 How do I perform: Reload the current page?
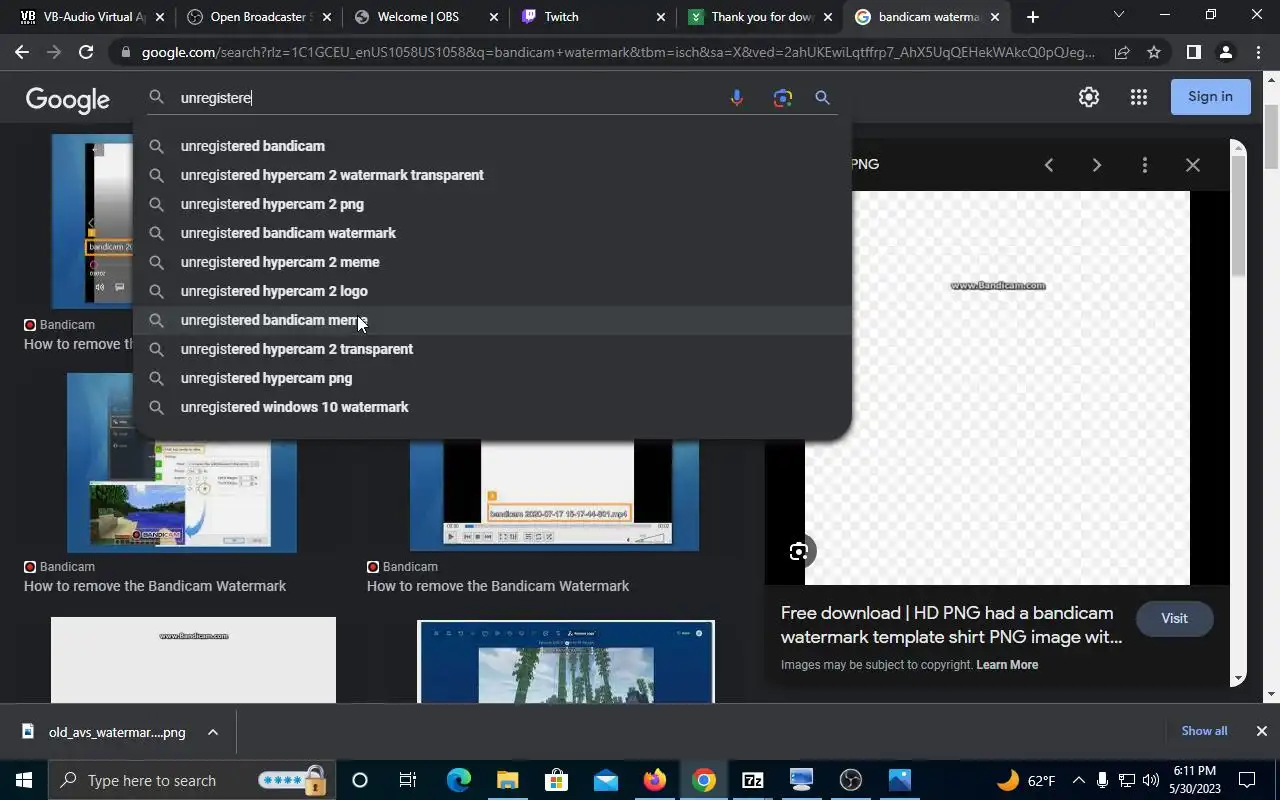86,52
